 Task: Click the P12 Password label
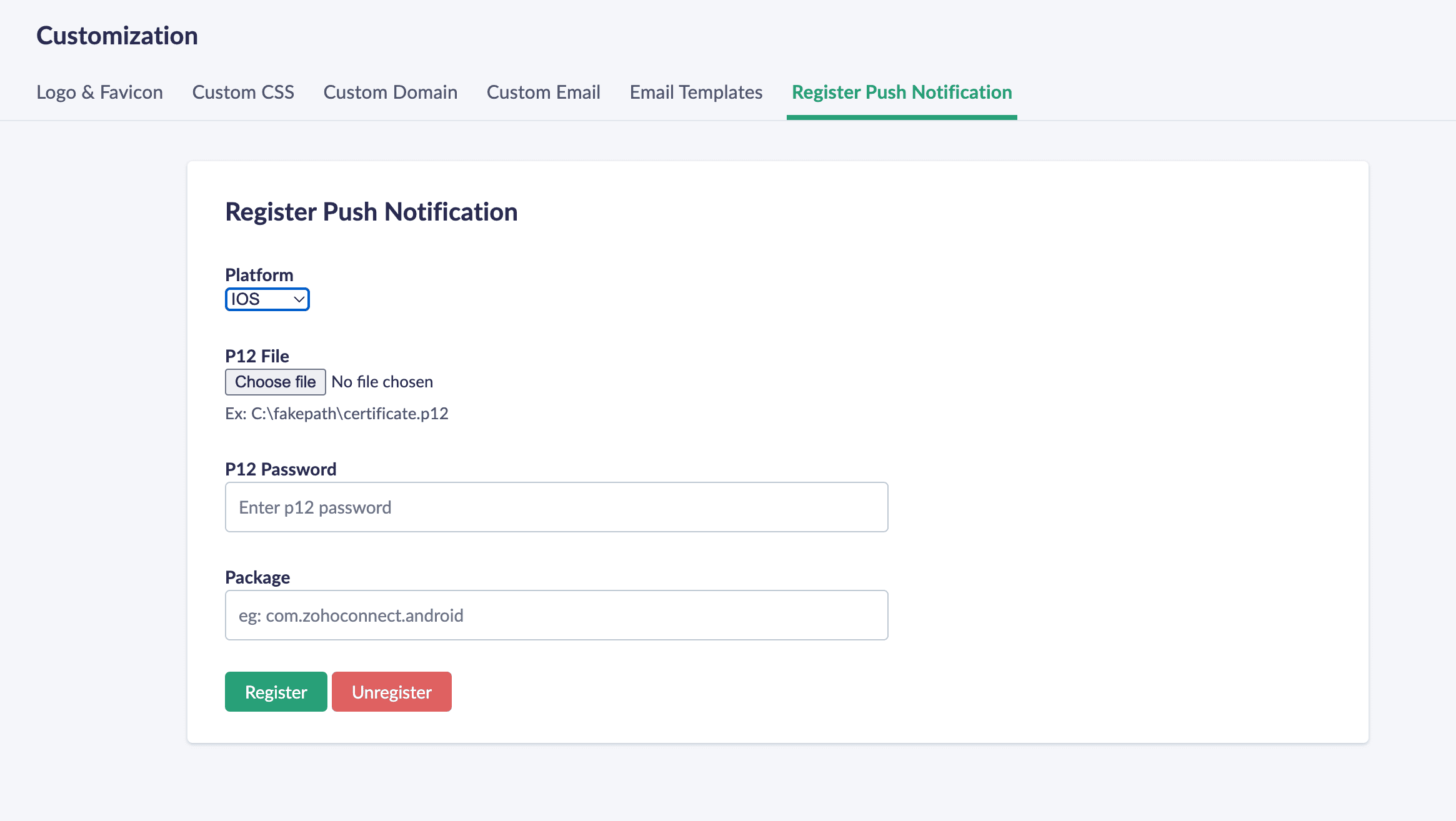tap(281, 469)
